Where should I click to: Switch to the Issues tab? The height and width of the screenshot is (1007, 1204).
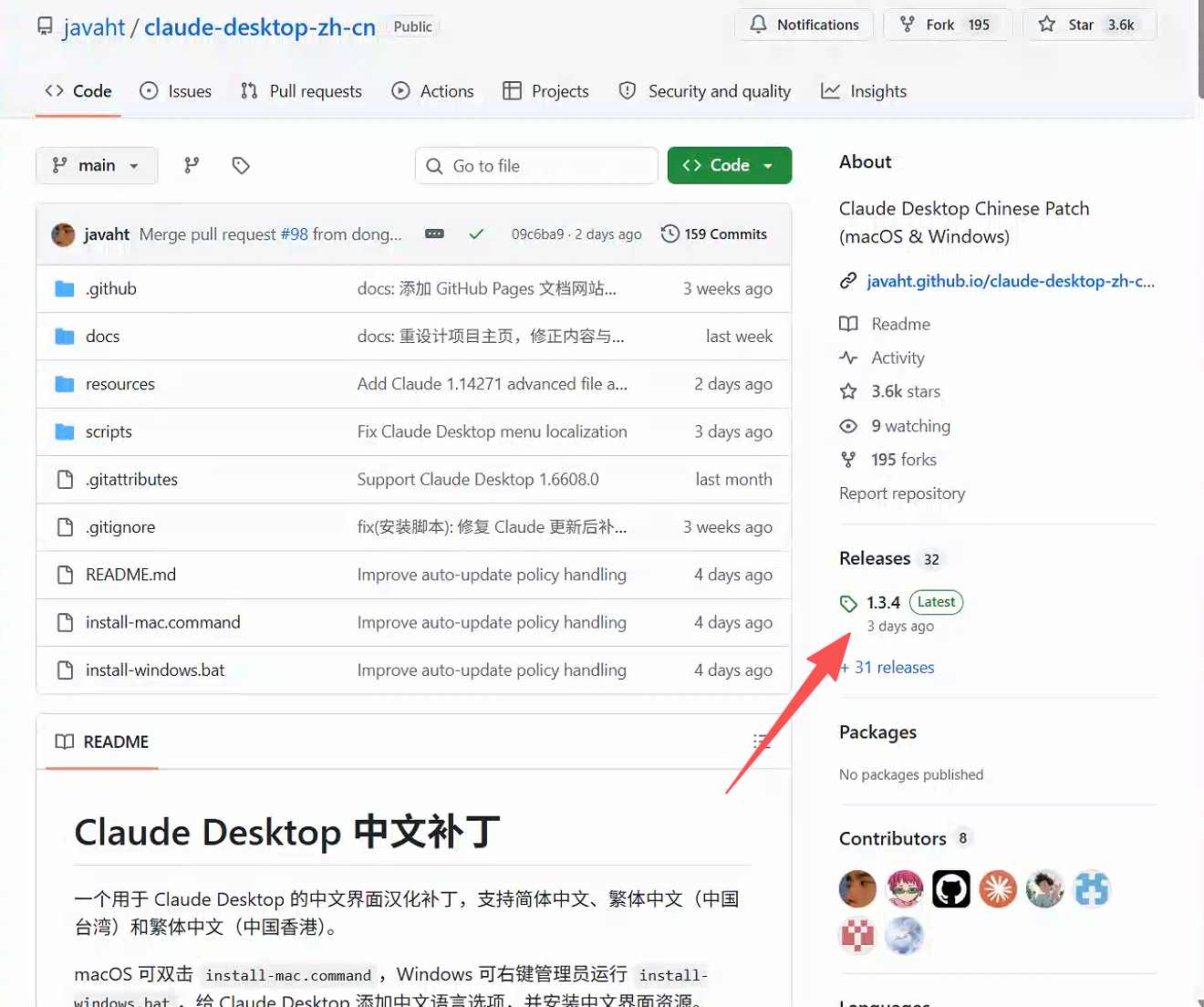[x=176, y=91]
